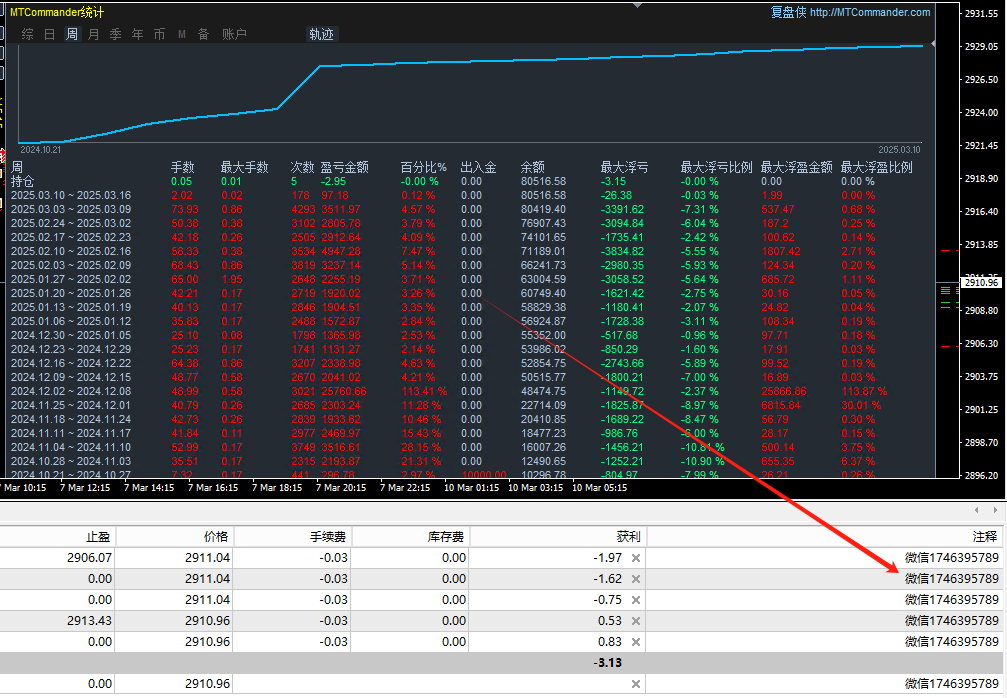This screenshot has height=698, width=1007.
Task: Close the order with profit -1.62
Action: [x=636, y=579]
